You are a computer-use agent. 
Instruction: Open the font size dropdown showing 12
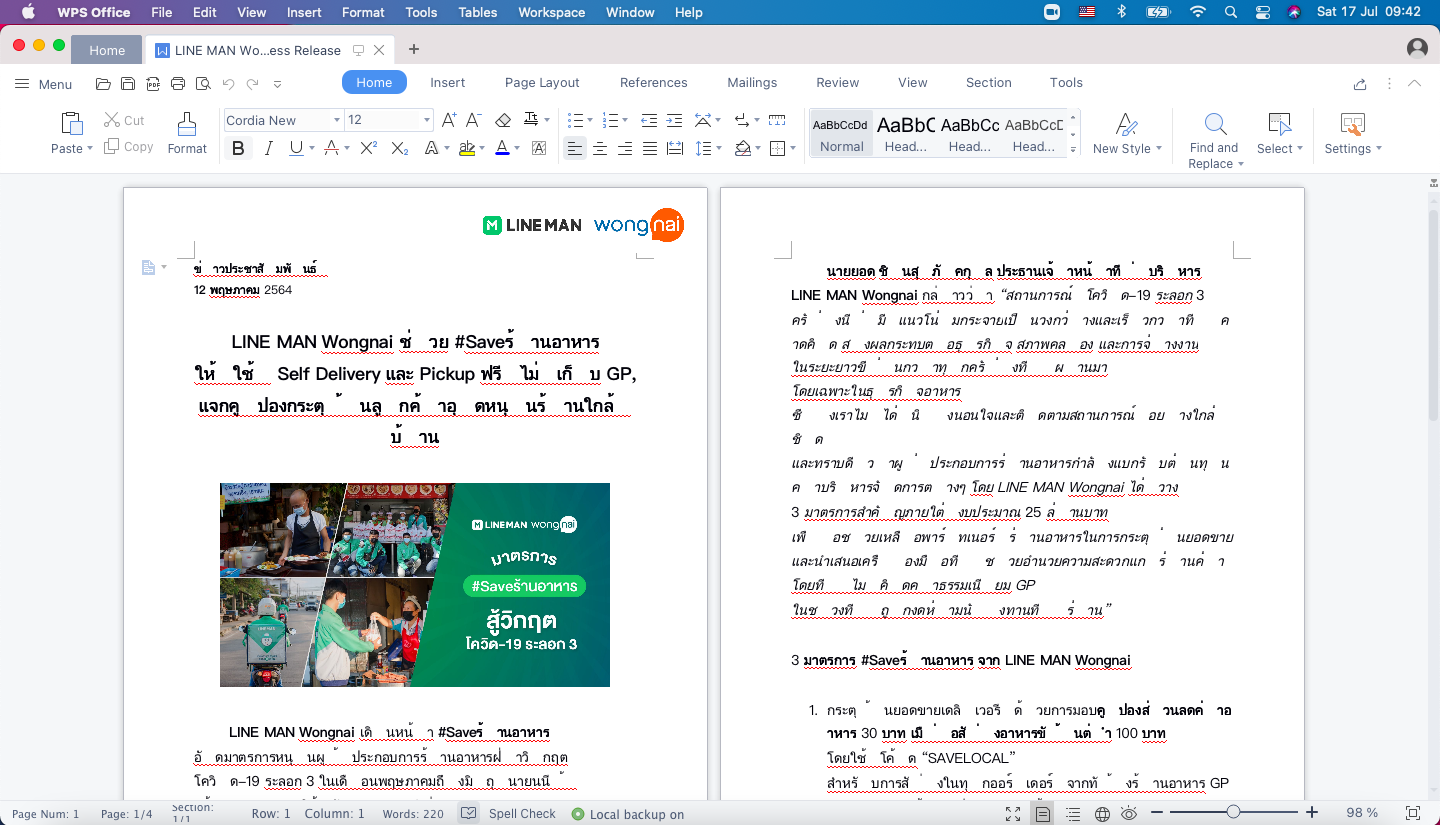(x=427, y=120)
